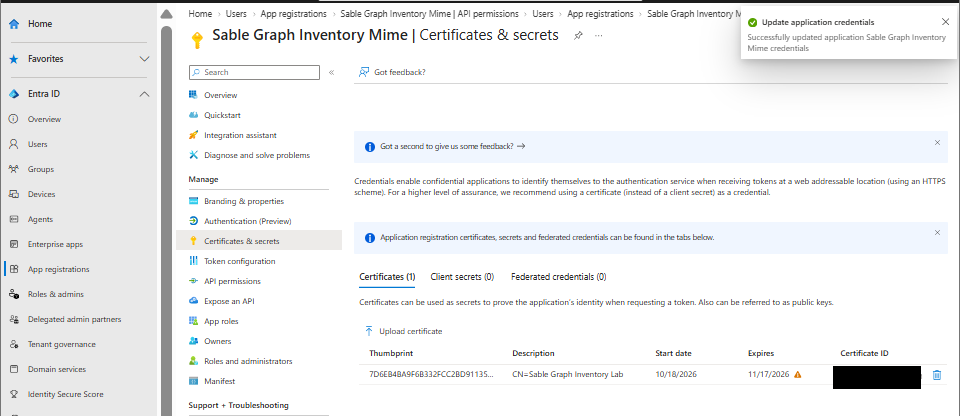Switch to Client secrets (0) tab
The image size is (960, 416).
462,277
